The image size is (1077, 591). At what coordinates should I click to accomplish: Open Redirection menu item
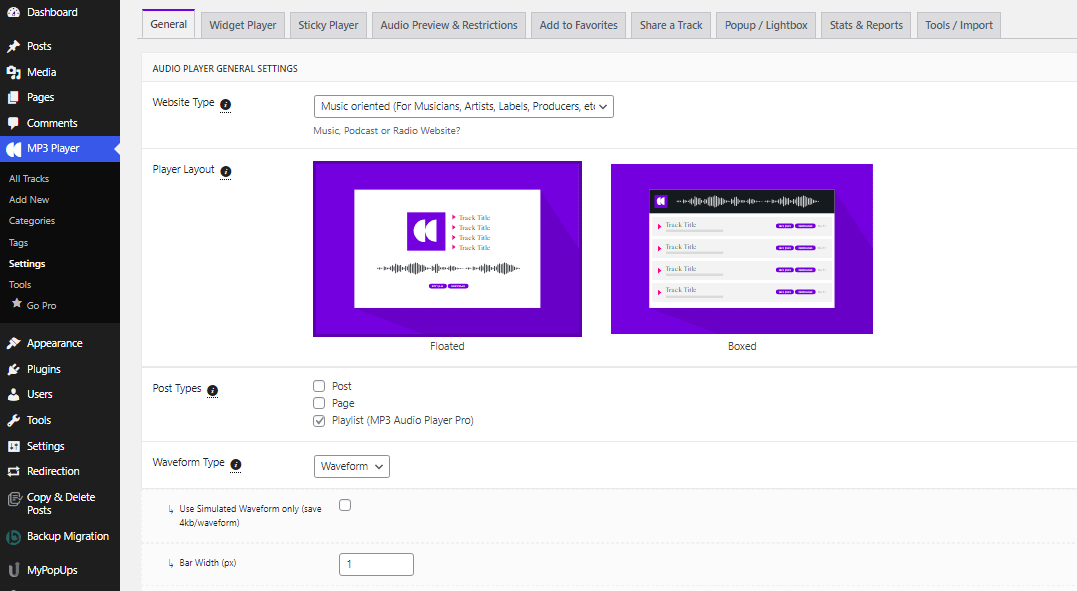60,471
